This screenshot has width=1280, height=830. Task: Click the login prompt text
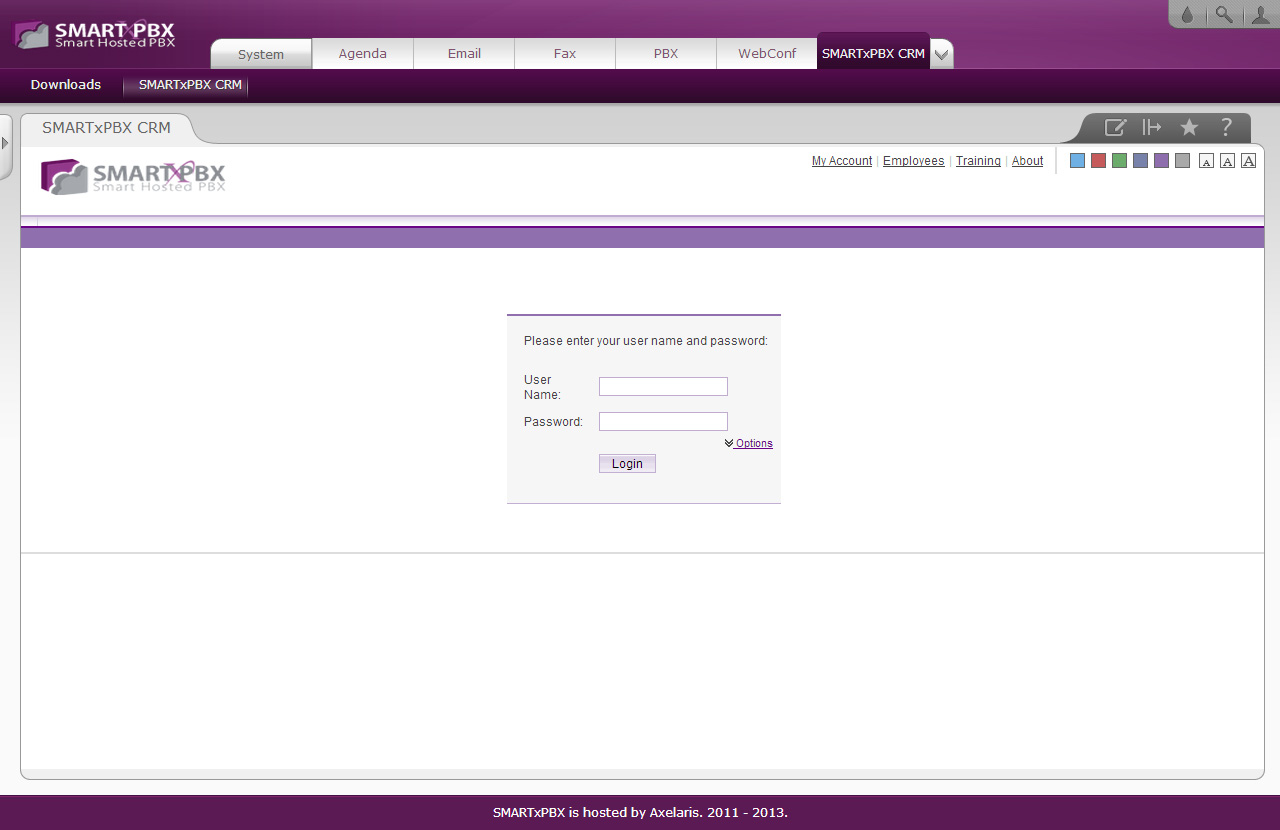tap(646, 341)
